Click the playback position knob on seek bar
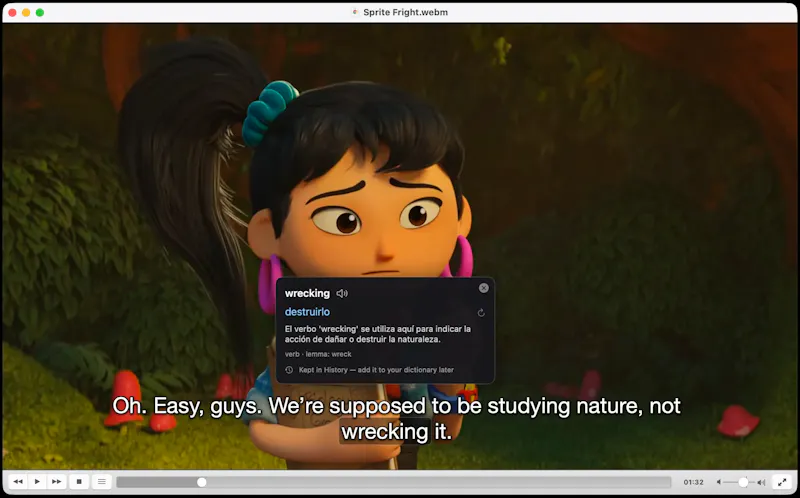 (202, 482)
